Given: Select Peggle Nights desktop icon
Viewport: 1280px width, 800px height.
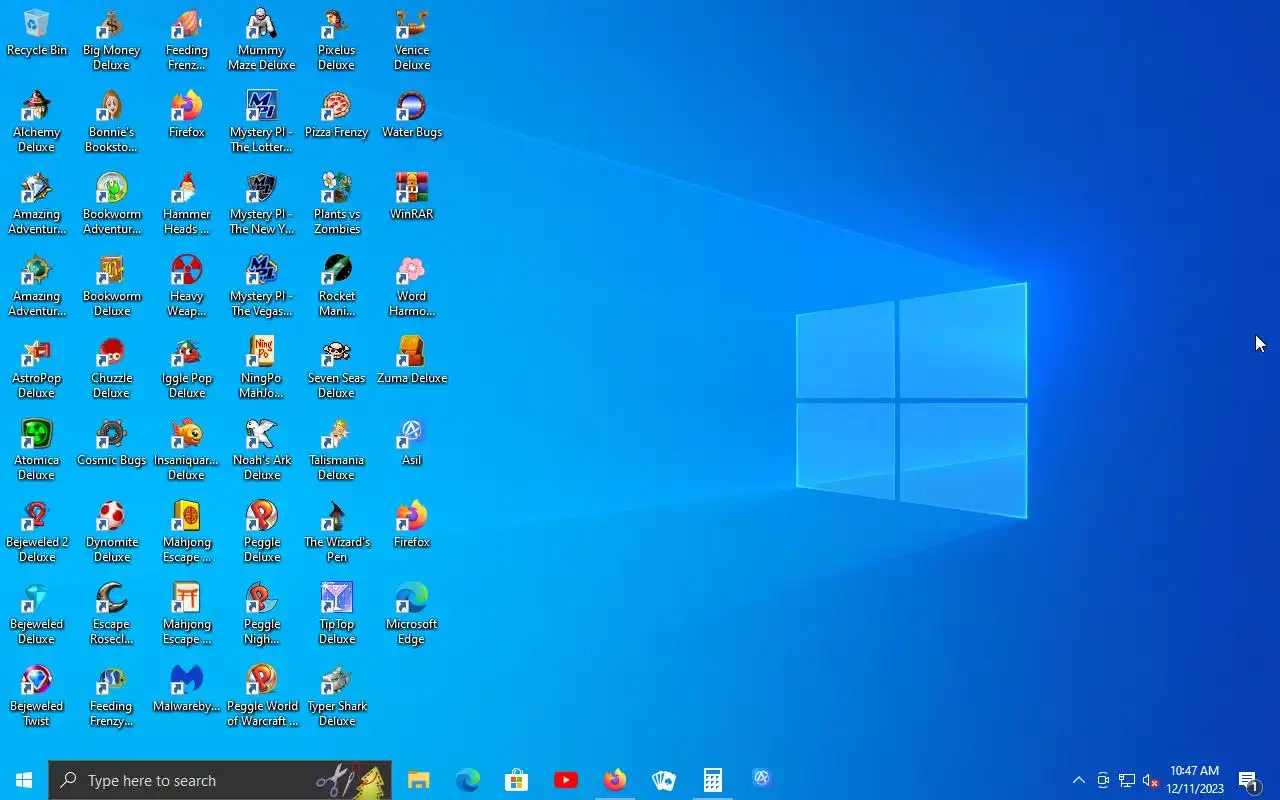Looking at the screenshot, I should 261,614.
